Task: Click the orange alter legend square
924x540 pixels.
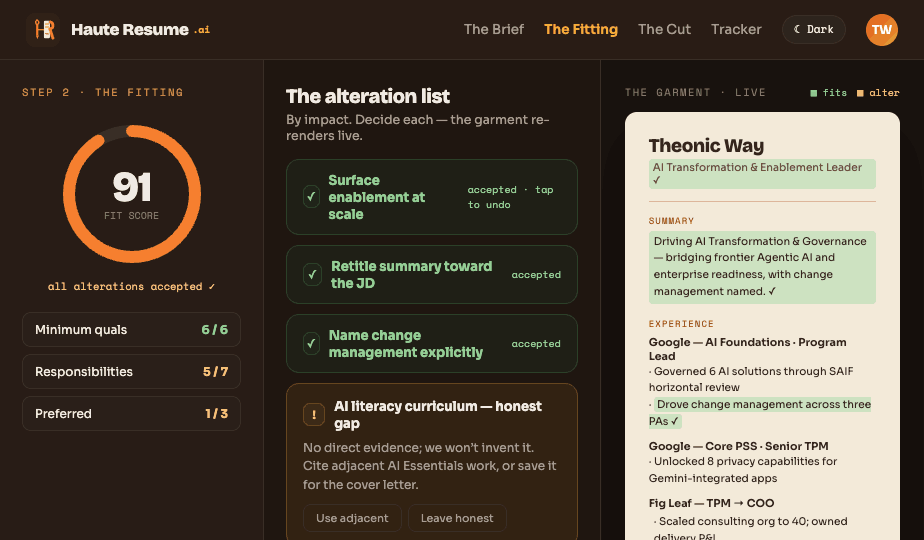Action: point(860,93)
